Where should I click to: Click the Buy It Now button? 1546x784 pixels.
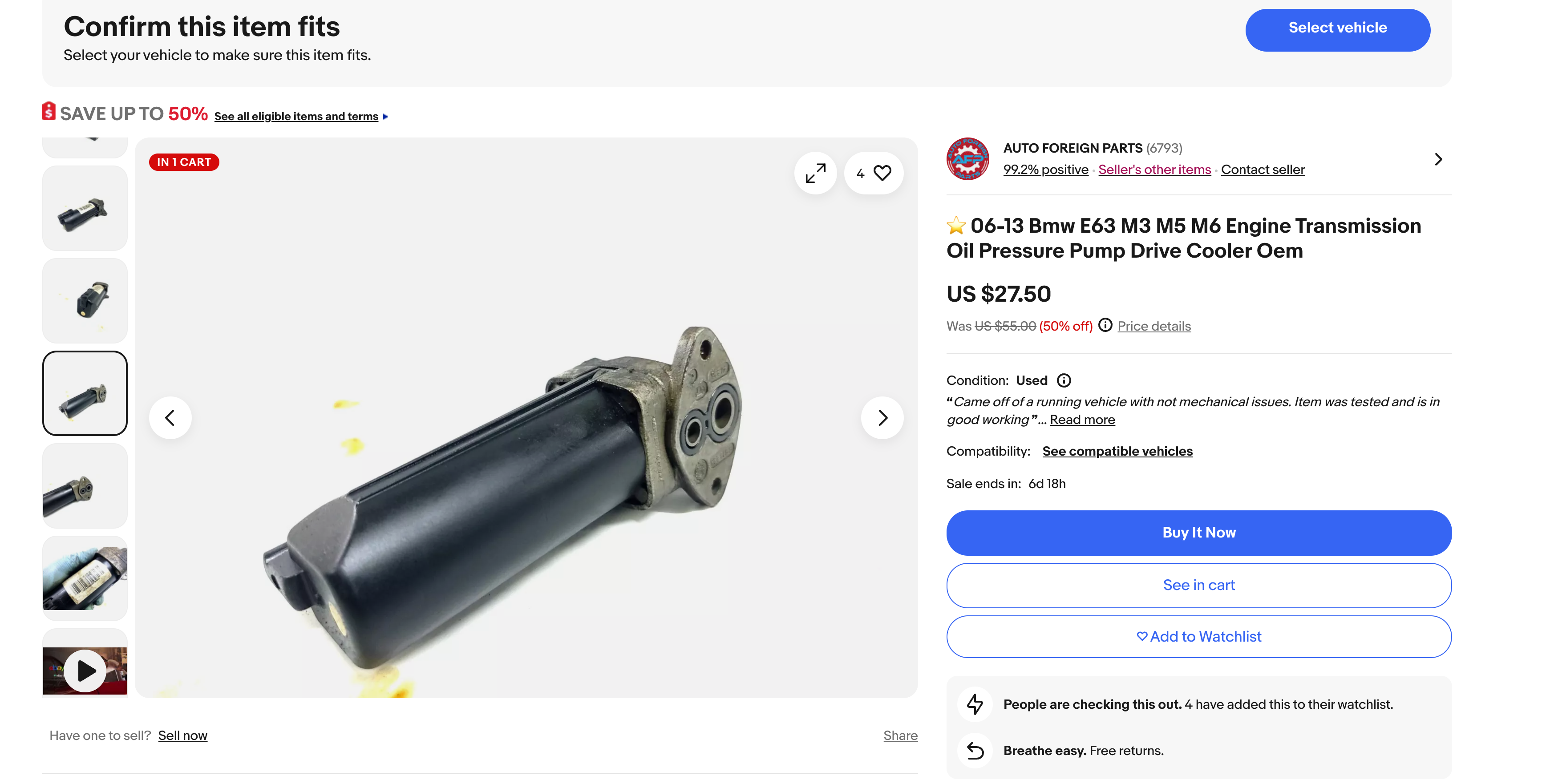[1198, 533]
